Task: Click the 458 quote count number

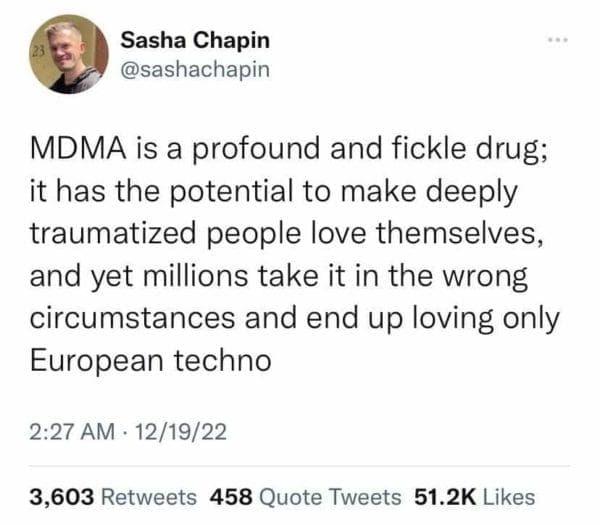Action: [227, 496]
